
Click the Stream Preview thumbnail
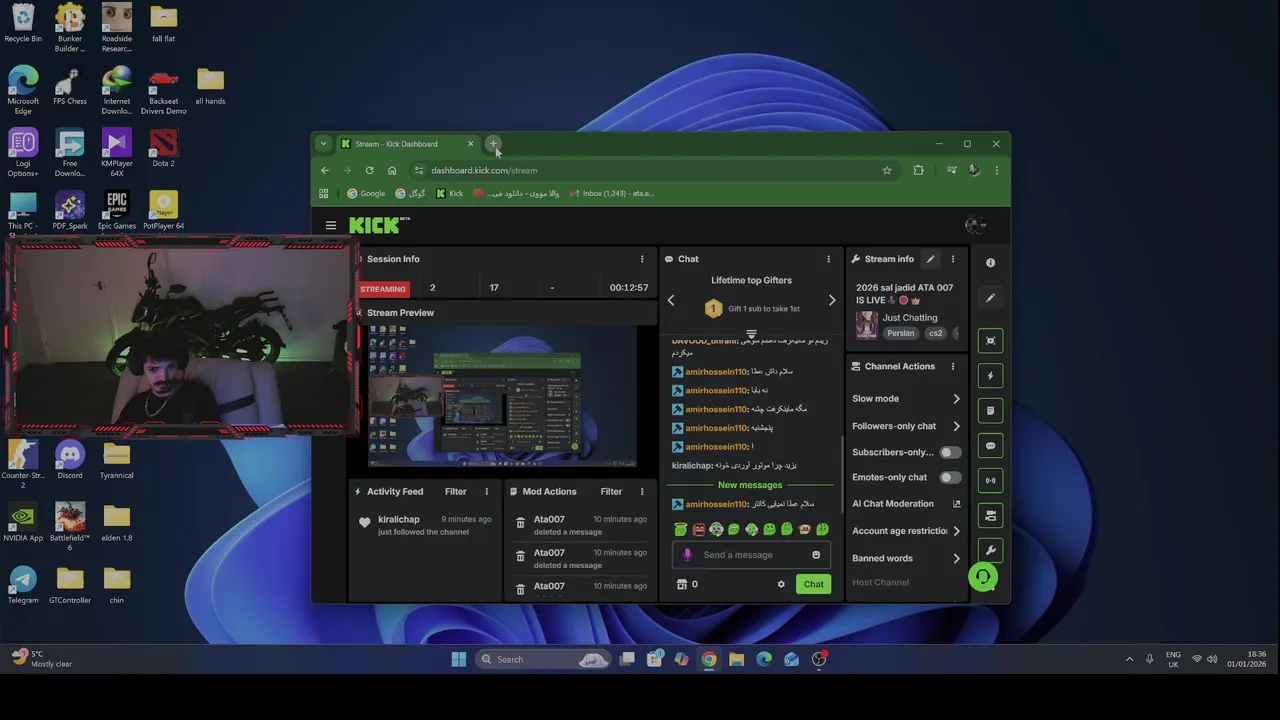point(502,397)
